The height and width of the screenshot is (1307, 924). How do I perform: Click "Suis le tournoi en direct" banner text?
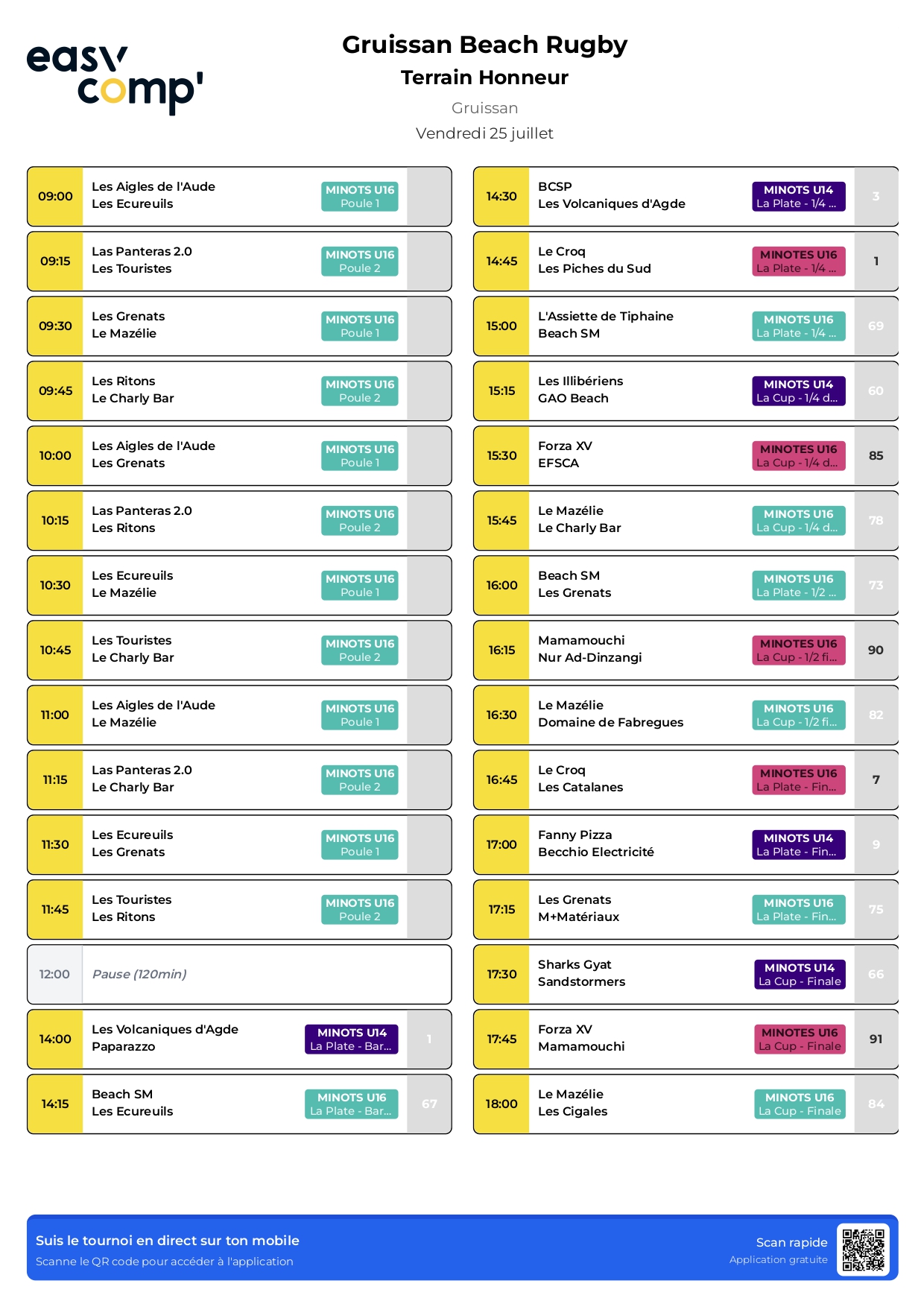tap(168, 1241)
